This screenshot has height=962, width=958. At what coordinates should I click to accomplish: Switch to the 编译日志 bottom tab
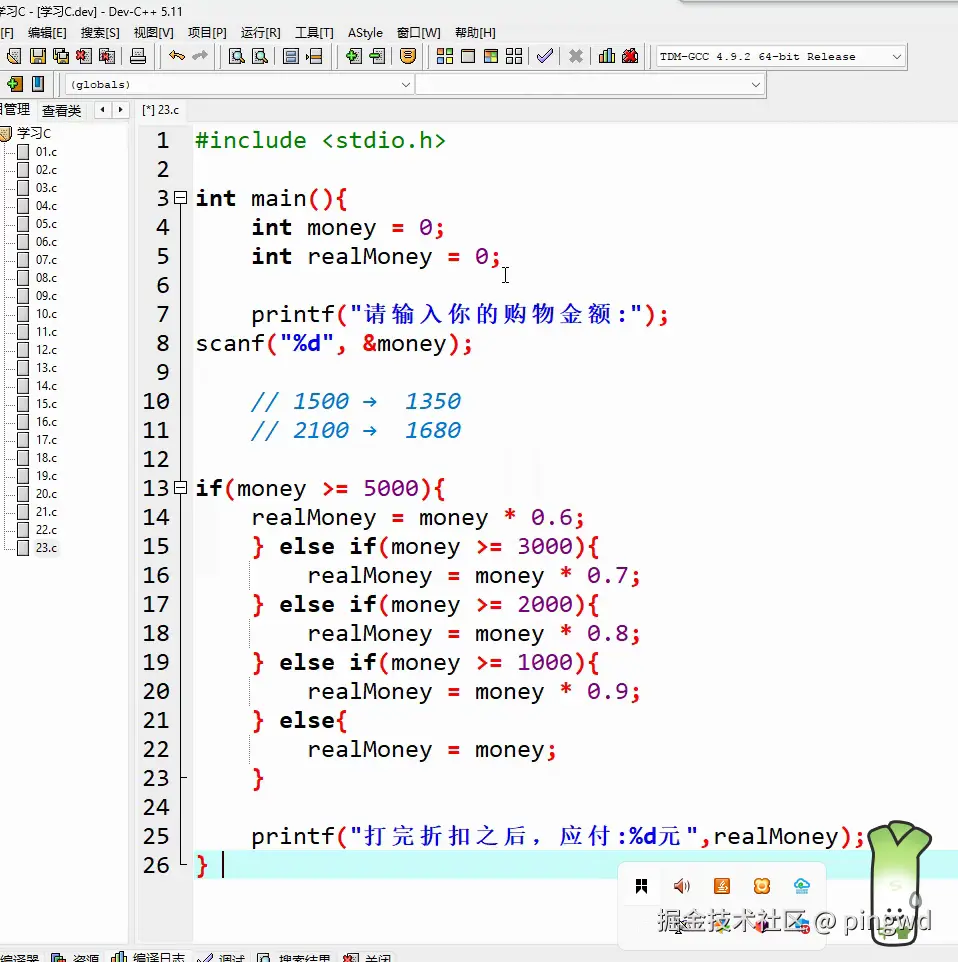(x=149, y=957)
